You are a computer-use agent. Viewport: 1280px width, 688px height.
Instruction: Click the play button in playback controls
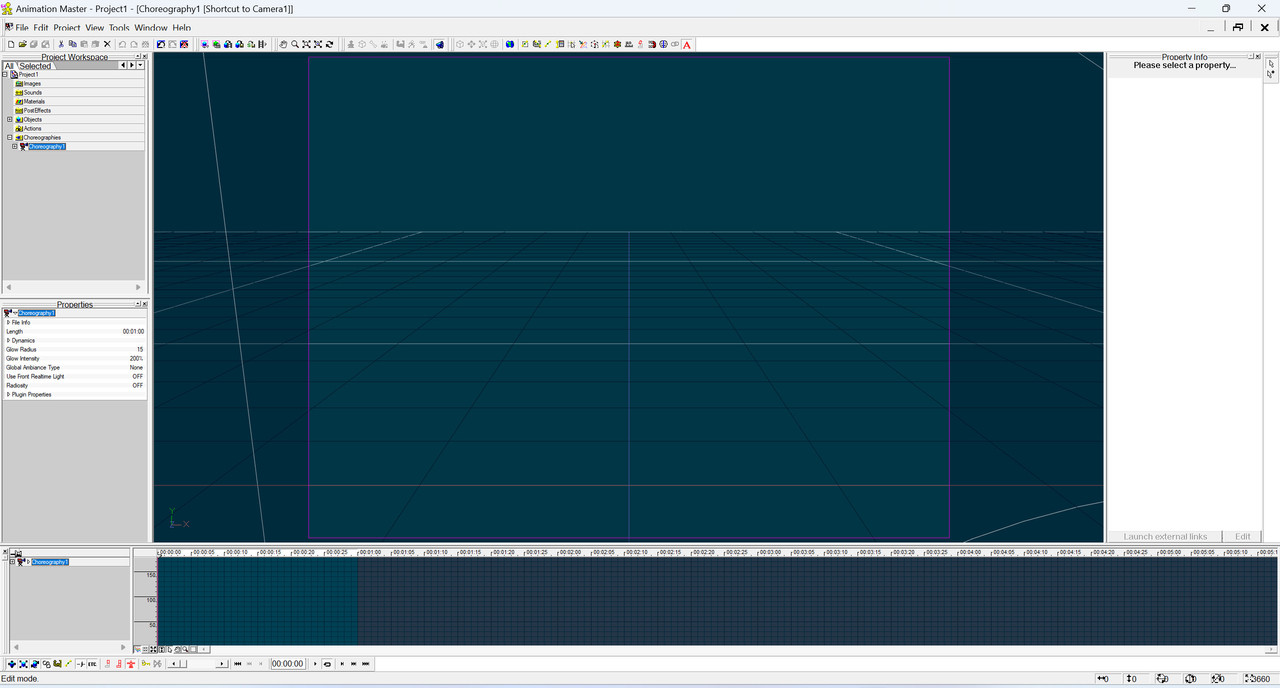point(315,664)
